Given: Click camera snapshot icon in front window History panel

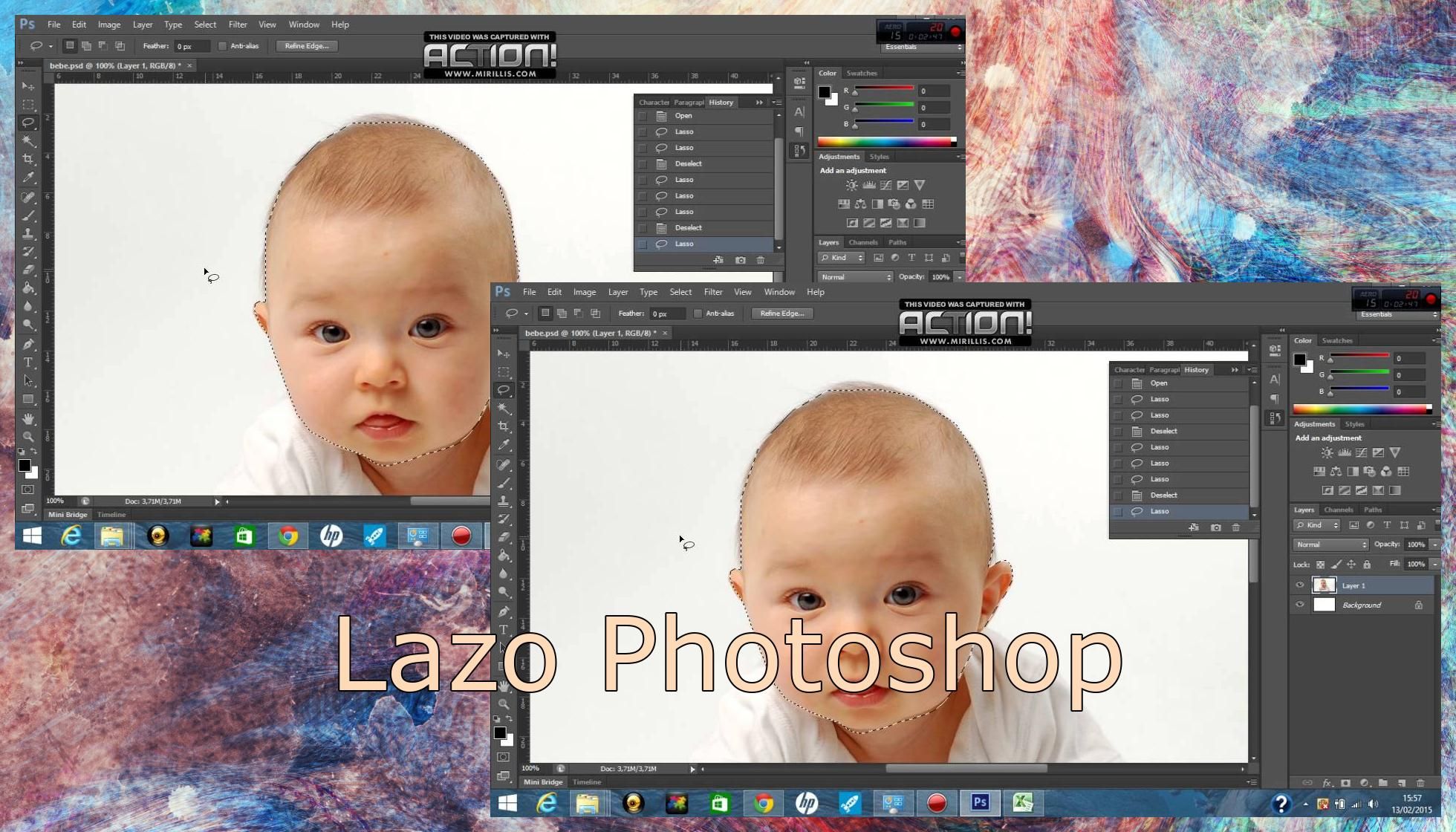Looking at the screenshot, I should click(x=1215, y=527).
